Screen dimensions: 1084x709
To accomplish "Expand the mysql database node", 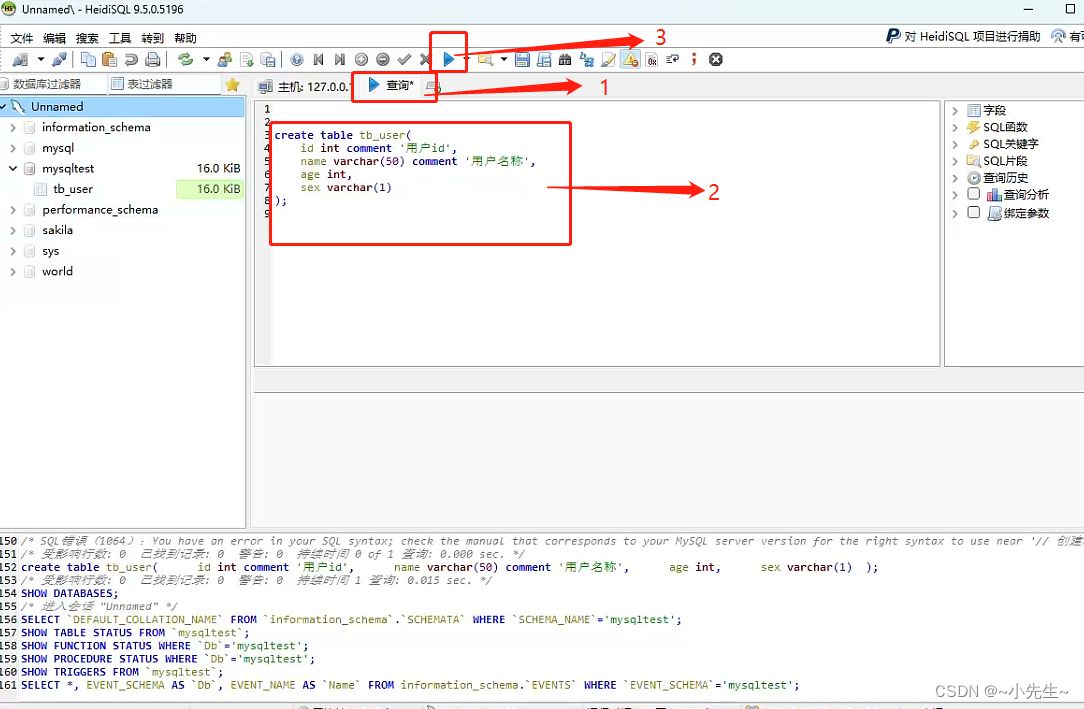I will click(12, 149).
